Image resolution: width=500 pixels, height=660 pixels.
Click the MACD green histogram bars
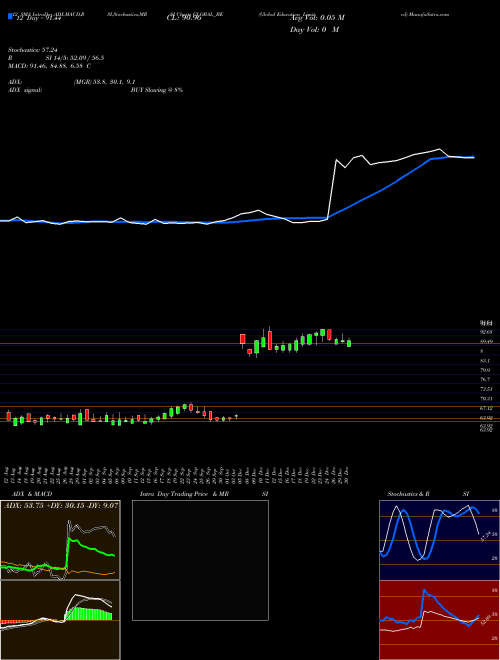tap(88, 614)
